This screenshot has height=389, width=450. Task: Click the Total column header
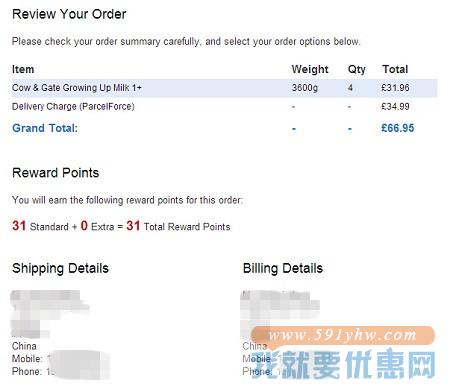click(395, 69)
